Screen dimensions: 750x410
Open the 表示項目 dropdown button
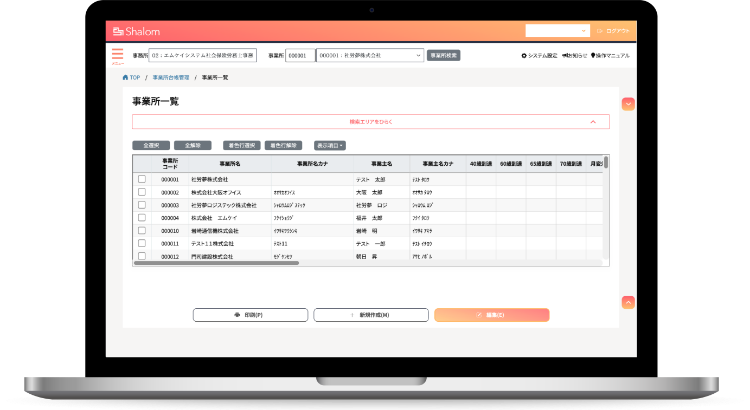(x=330, y=145)
